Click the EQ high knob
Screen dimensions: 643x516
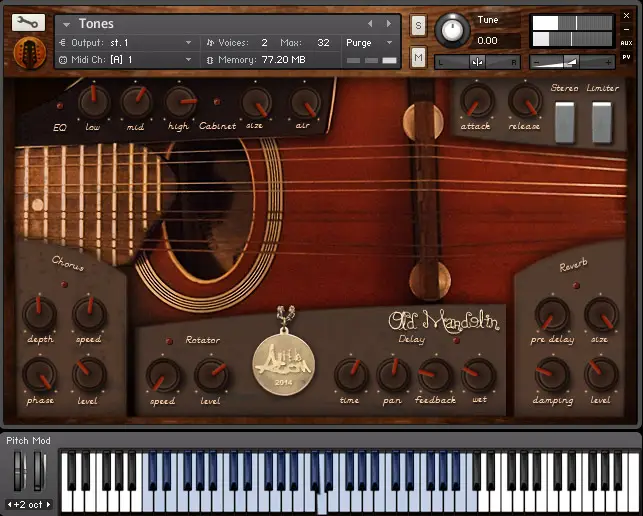[x=180, y=103]
